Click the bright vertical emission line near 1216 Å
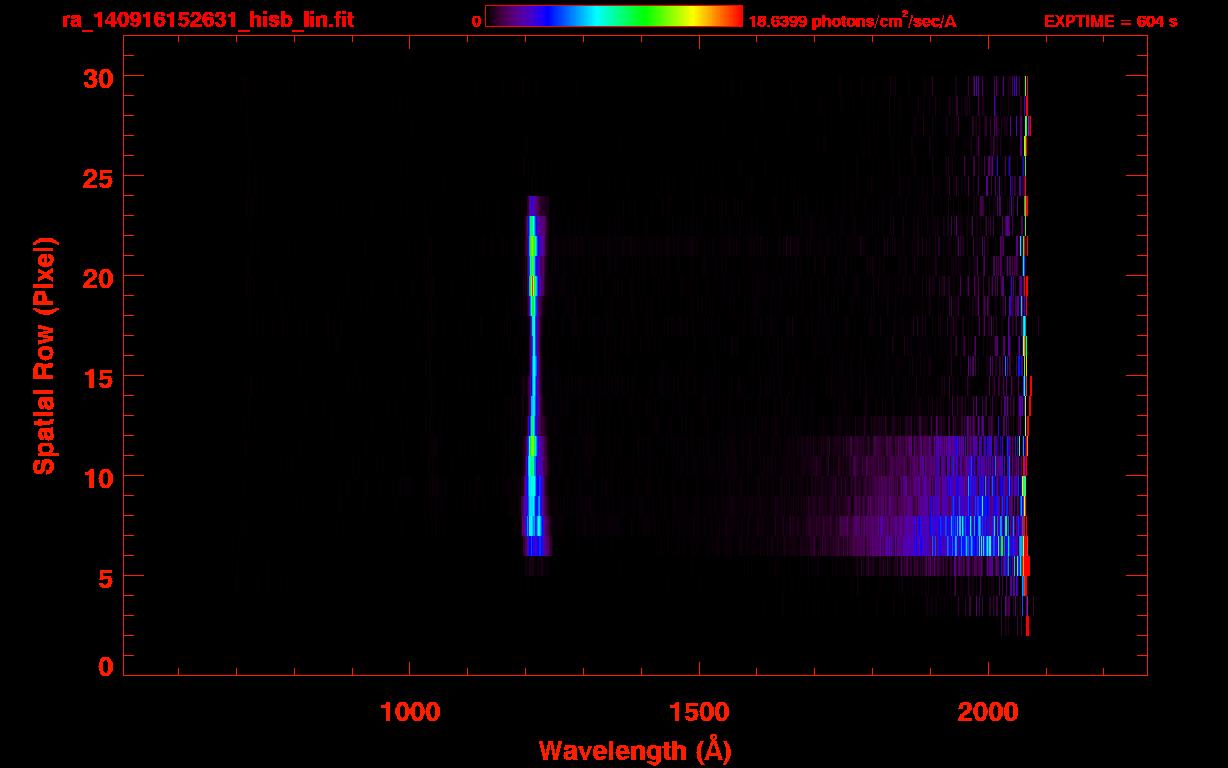Viewport: 1228px width, 768px height. pyautogui.click(x=533, y=385)
